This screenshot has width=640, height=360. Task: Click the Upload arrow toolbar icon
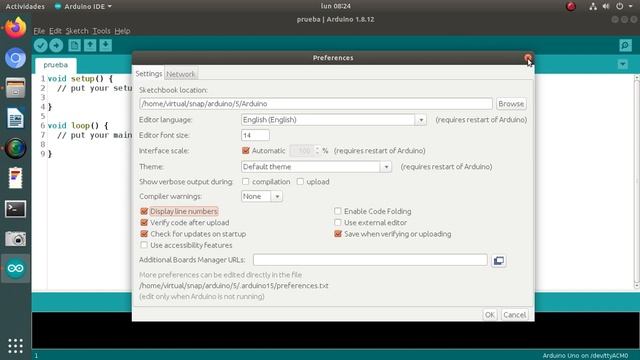coord(56,45)
